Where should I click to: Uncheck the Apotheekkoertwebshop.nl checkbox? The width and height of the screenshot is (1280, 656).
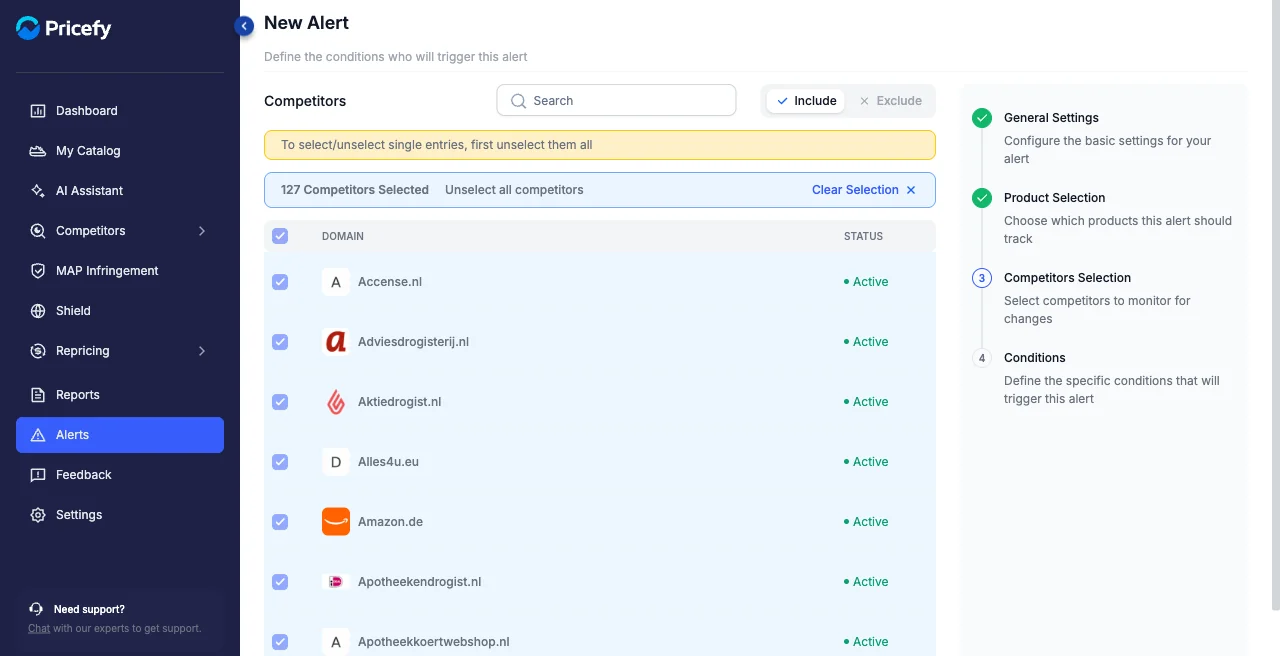coord(280,642)
